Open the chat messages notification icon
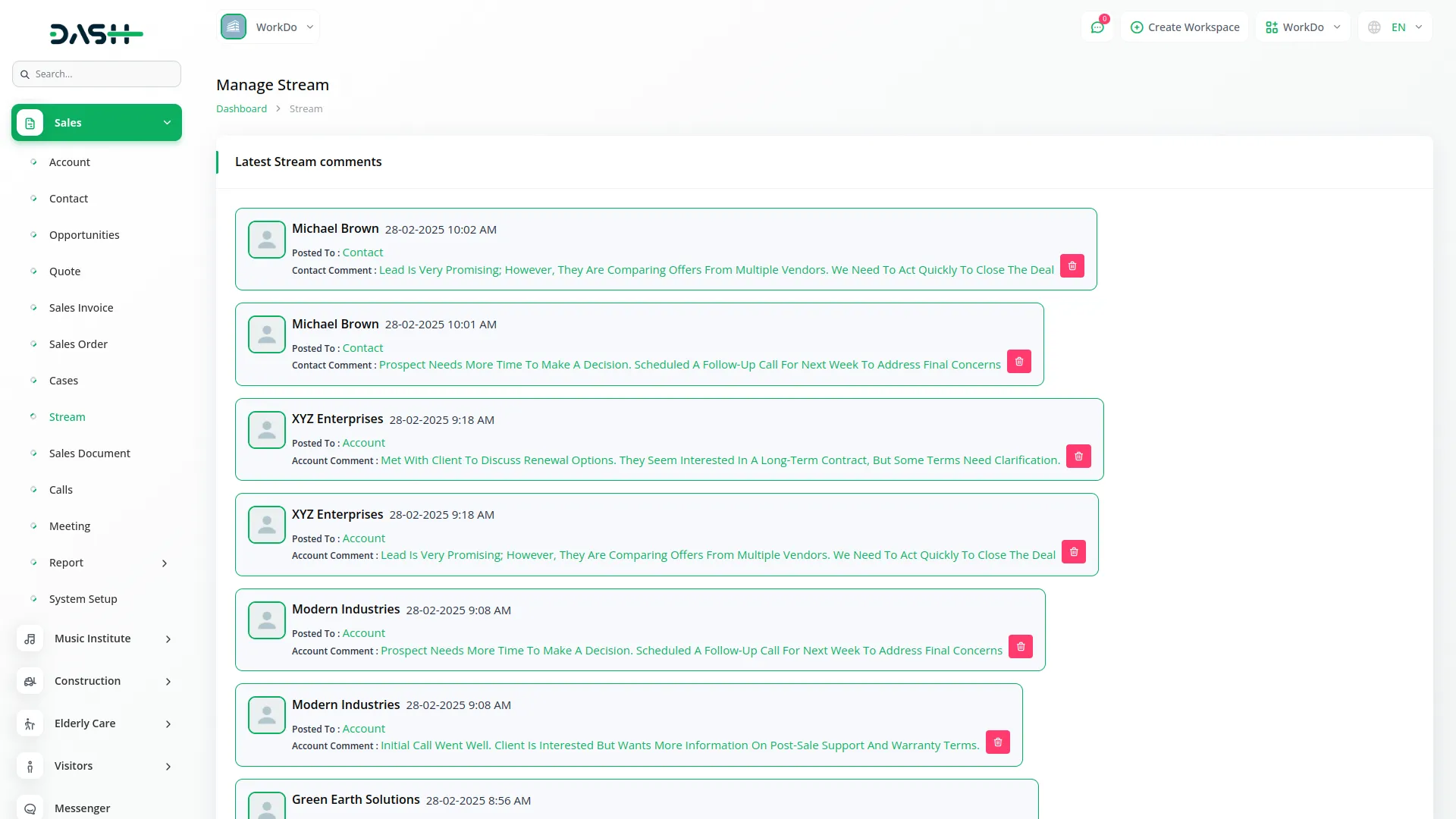The width and height of the screenshot is (1456, 819). pos(1097,27)
